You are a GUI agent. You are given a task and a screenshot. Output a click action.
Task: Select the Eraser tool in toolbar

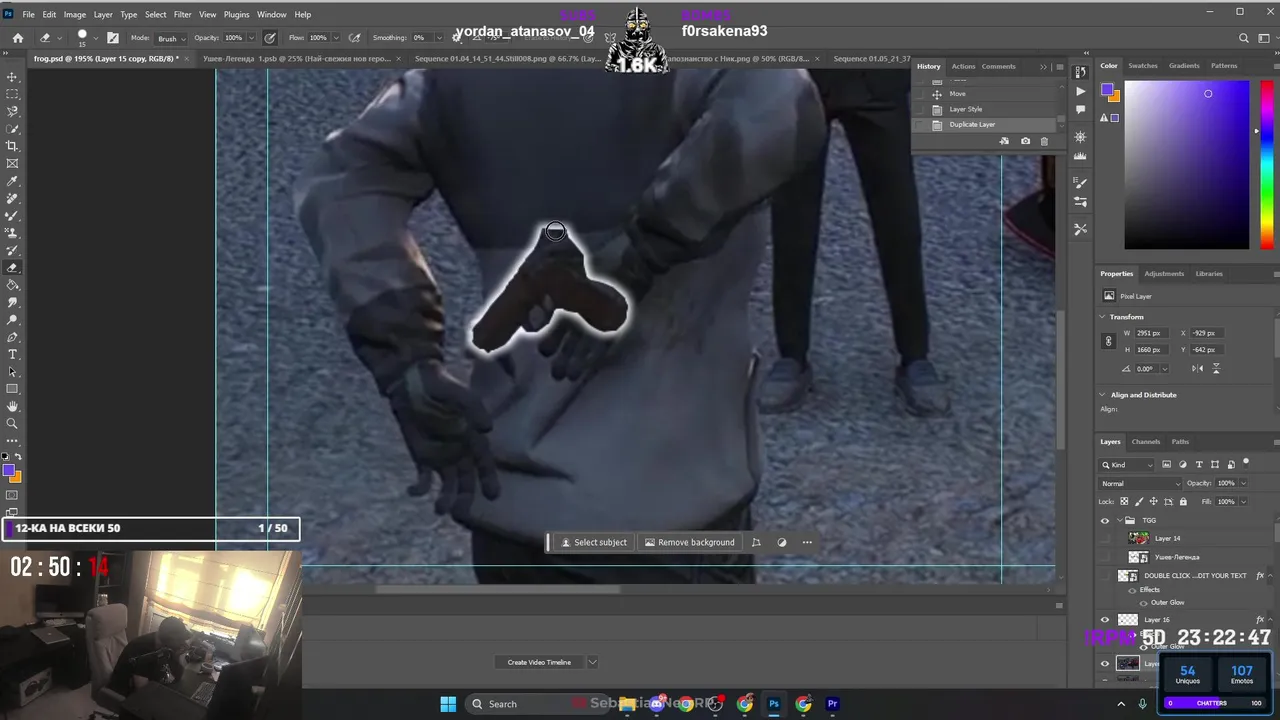(x=12, y=267)
